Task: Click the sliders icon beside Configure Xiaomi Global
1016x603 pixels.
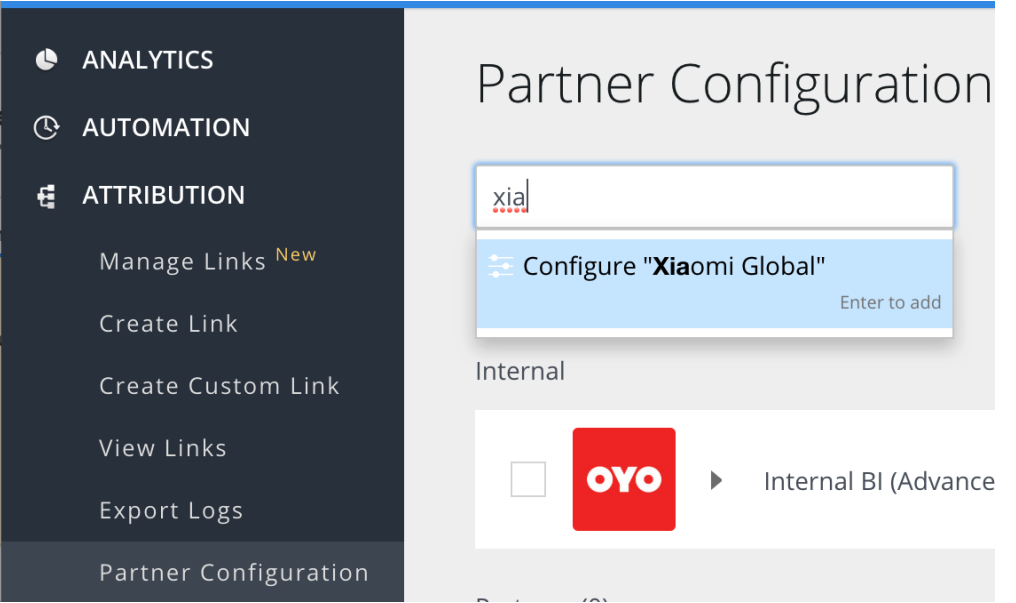Action: [500, 266]
